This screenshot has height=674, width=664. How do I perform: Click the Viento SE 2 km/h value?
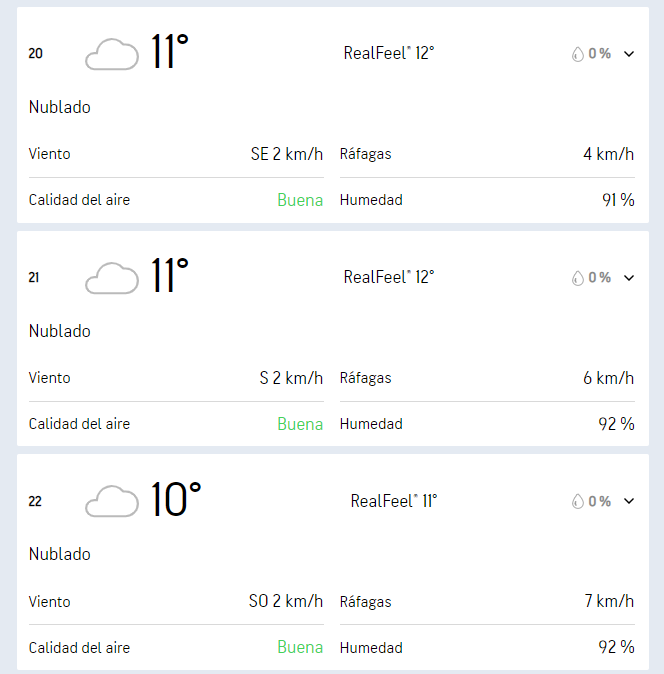click(x=287, y=154)
